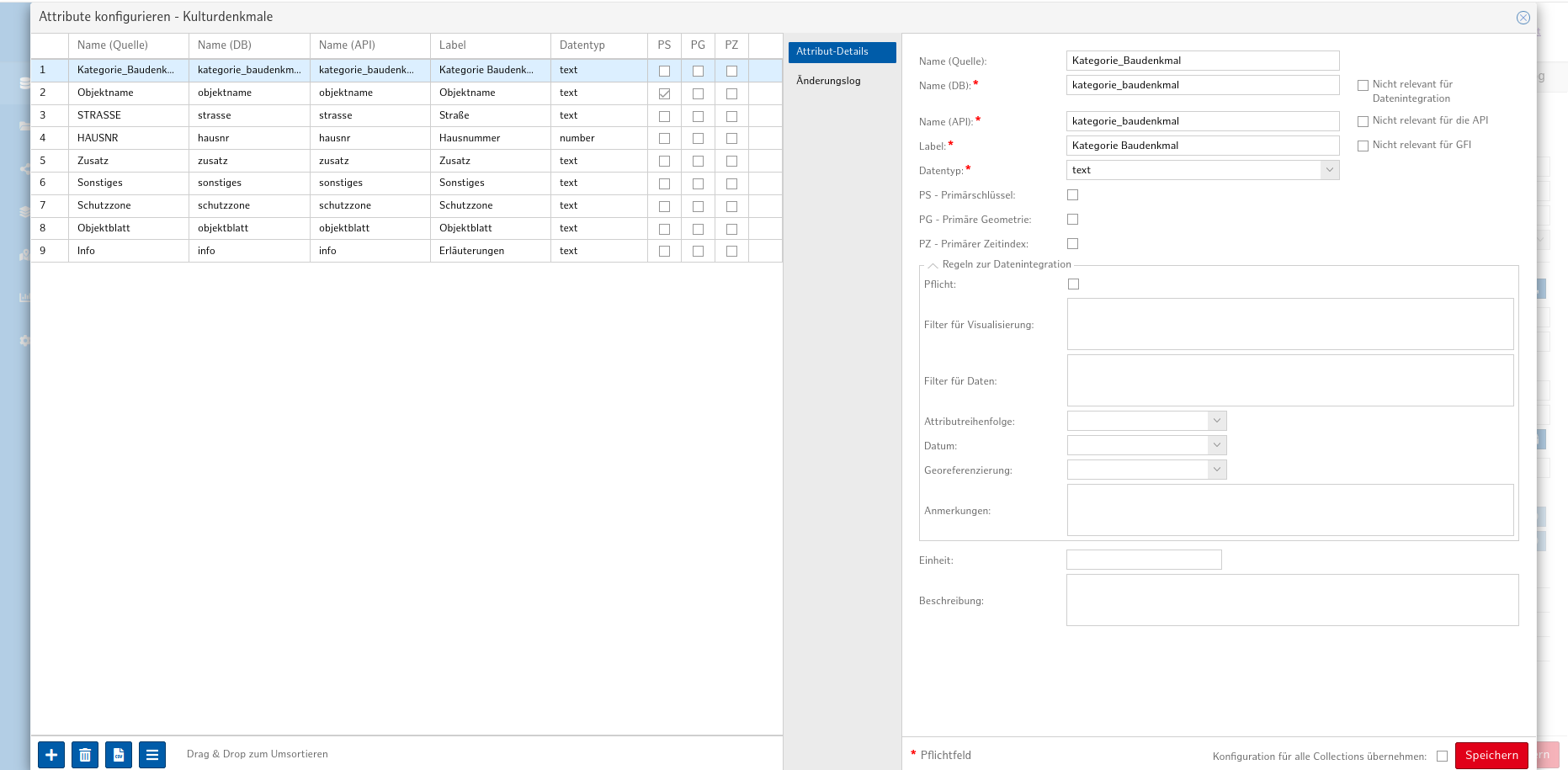Delete attribute using the trash icon
Screen dimensions: 1568x770
pos(85,755)
